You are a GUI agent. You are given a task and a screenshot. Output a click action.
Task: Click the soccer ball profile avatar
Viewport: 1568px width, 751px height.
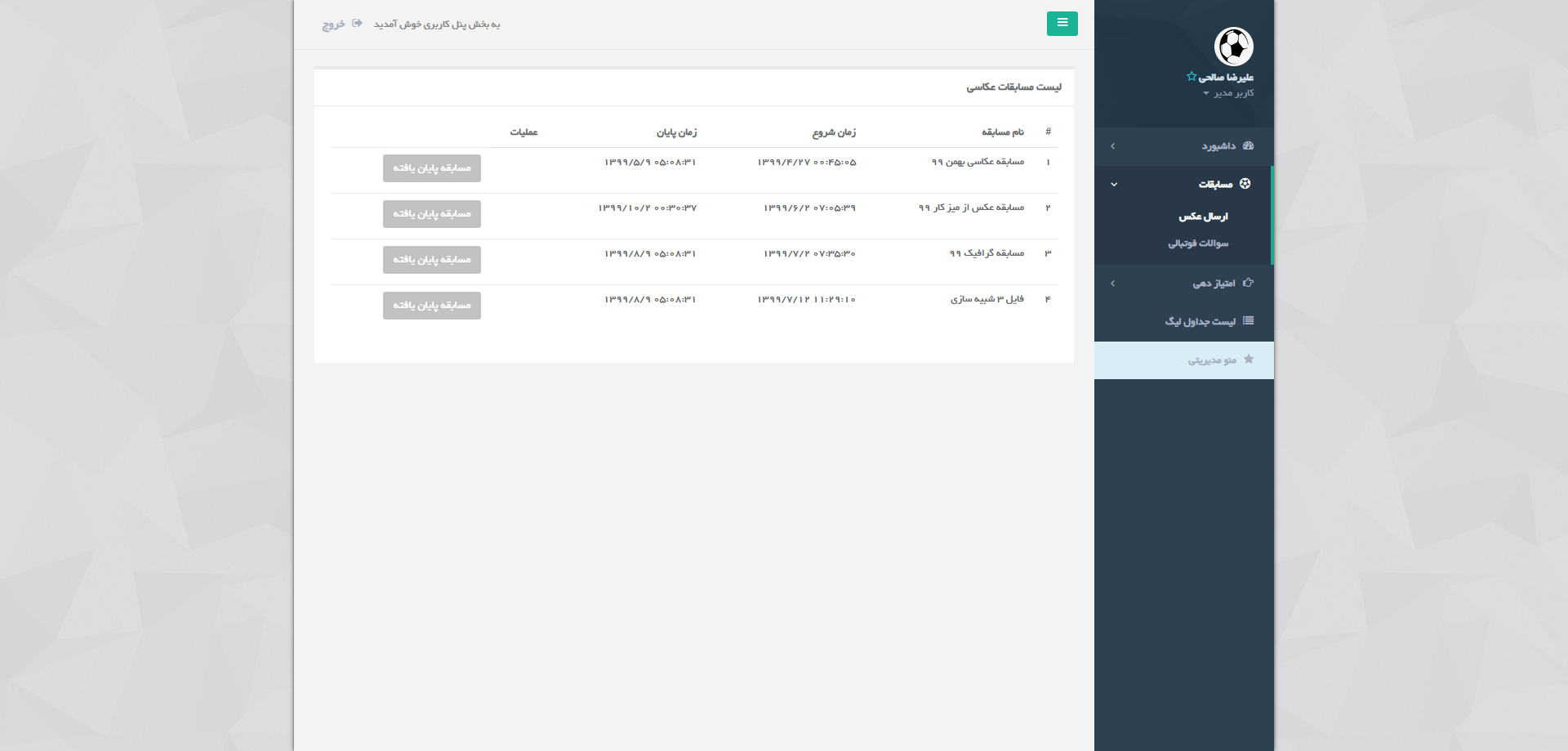tap(1233, 47)
